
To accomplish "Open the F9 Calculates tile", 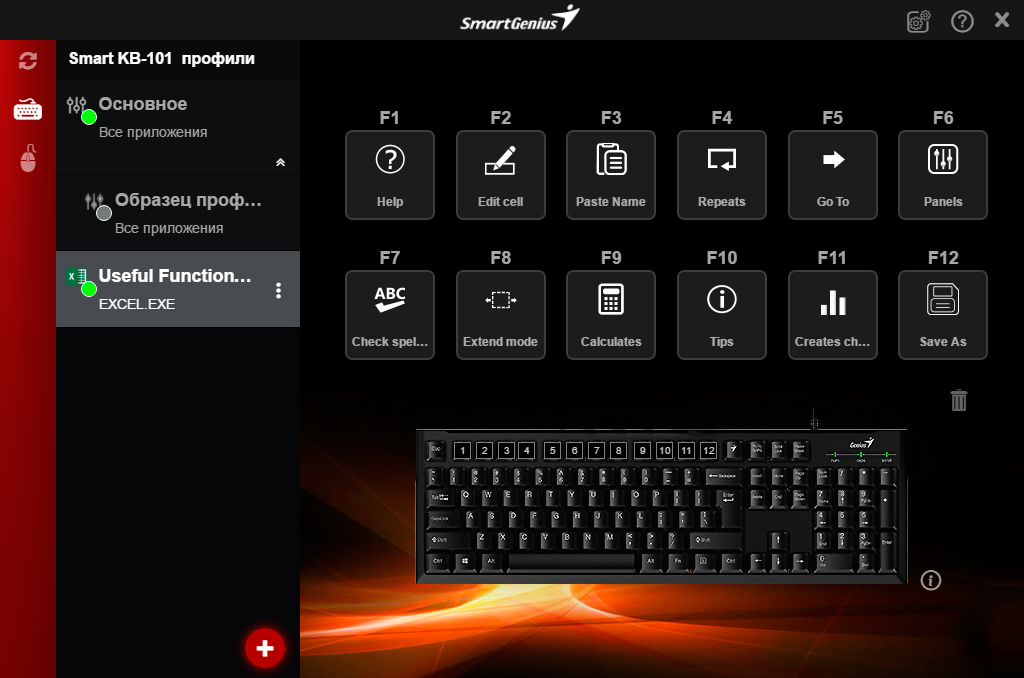I will pyautogui.click(x=611, y=315).
